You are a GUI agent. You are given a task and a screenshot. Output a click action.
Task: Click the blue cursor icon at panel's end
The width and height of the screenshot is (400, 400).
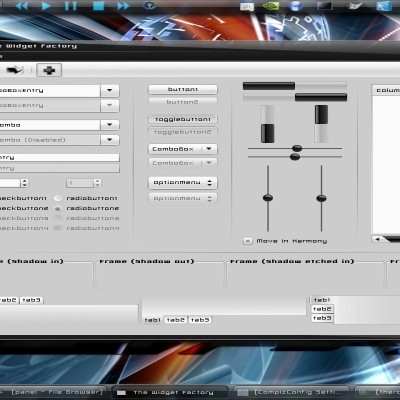click(384, 6)
